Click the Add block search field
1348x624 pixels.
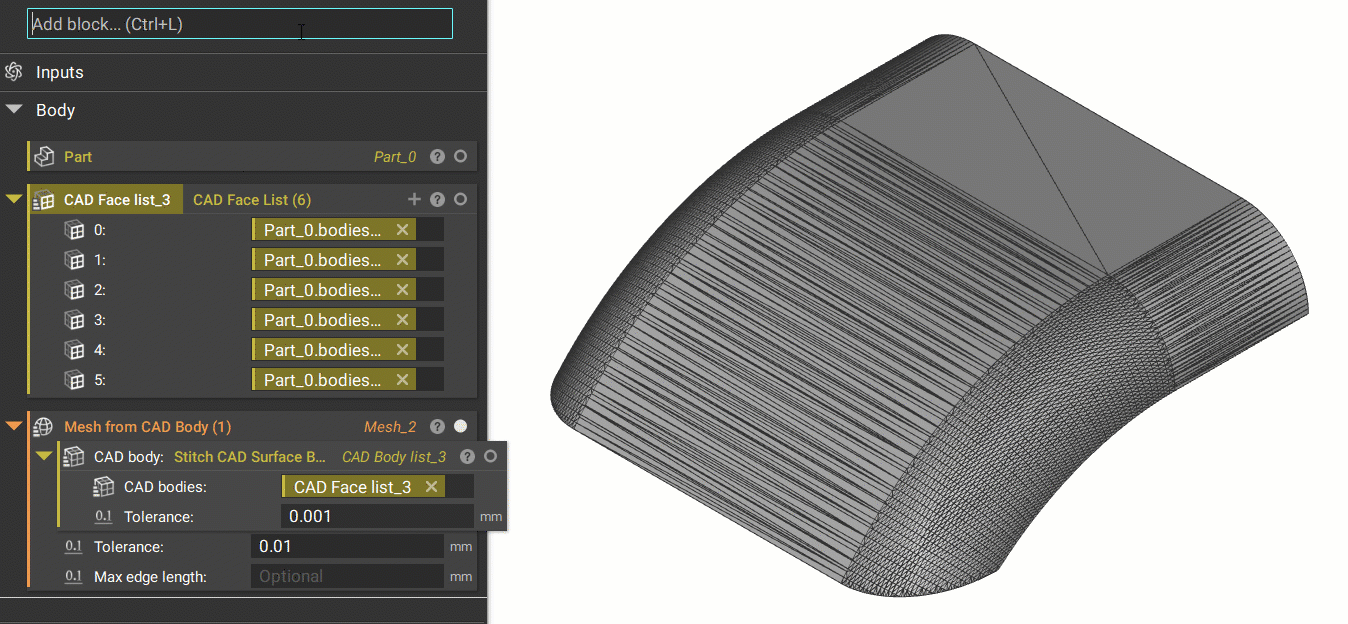(x=240, y=23)
